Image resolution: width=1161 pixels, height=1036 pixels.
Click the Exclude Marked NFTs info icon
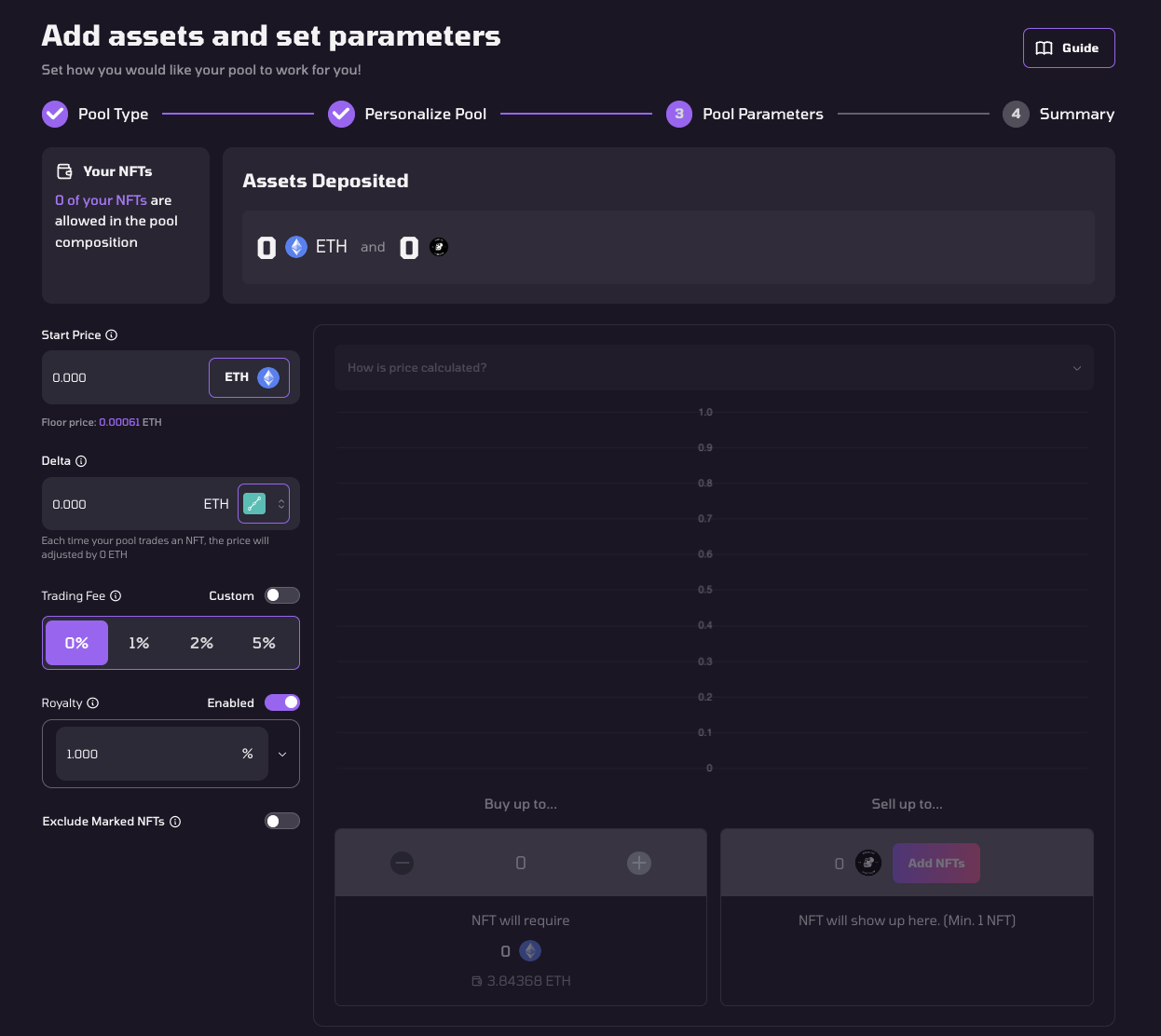[x=175, y=822]
